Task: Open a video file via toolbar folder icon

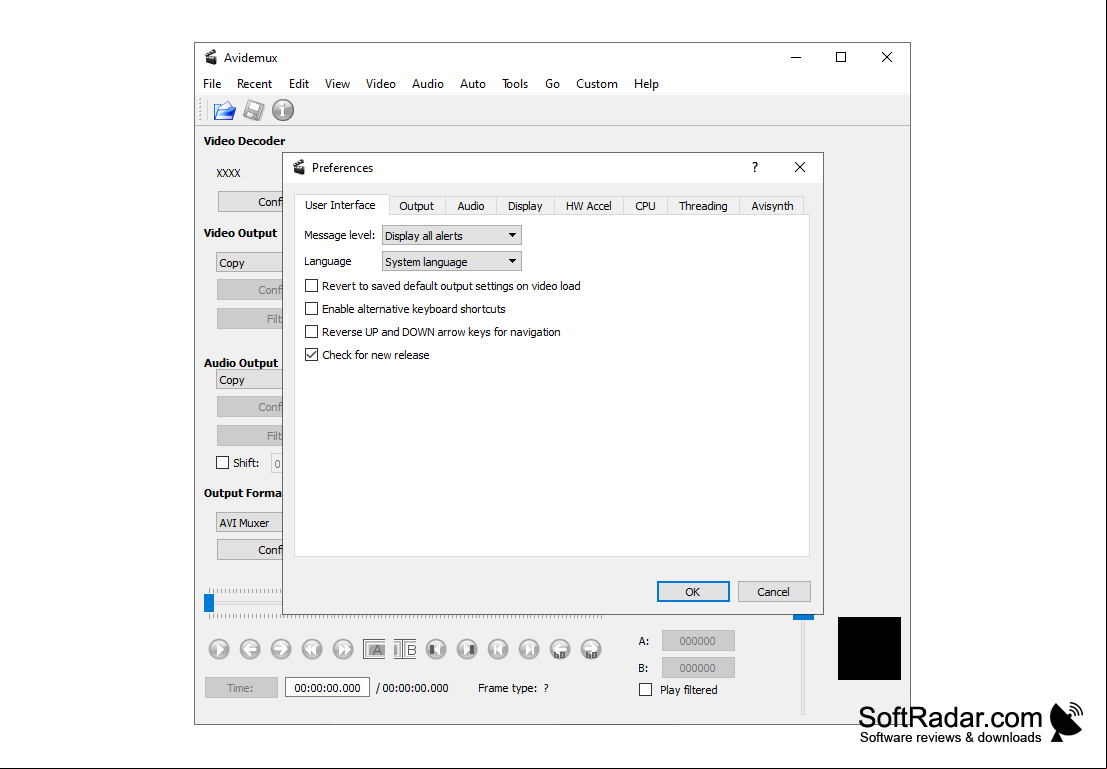Action: [224, 110]
